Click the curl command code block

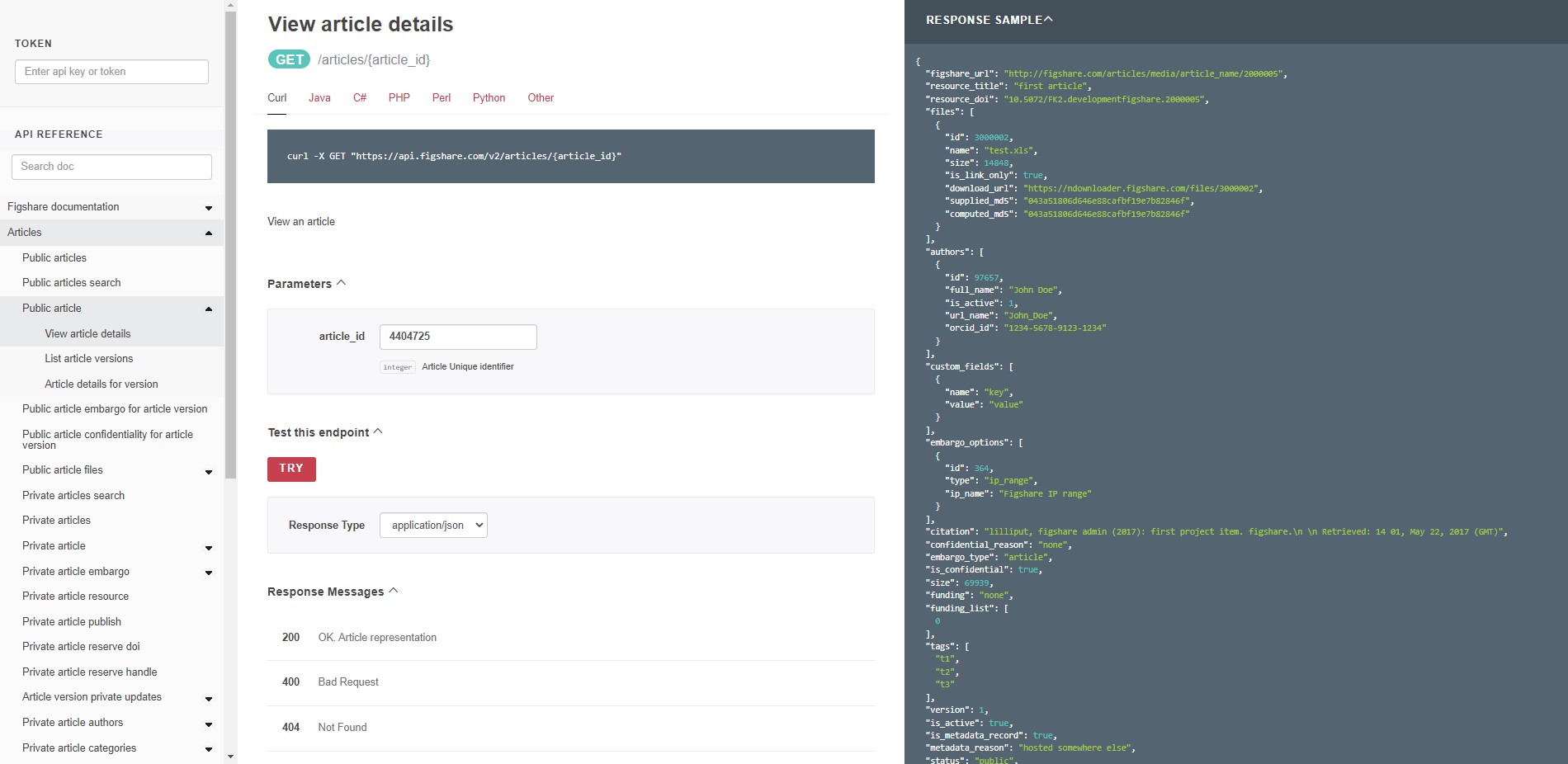[571, 156]
